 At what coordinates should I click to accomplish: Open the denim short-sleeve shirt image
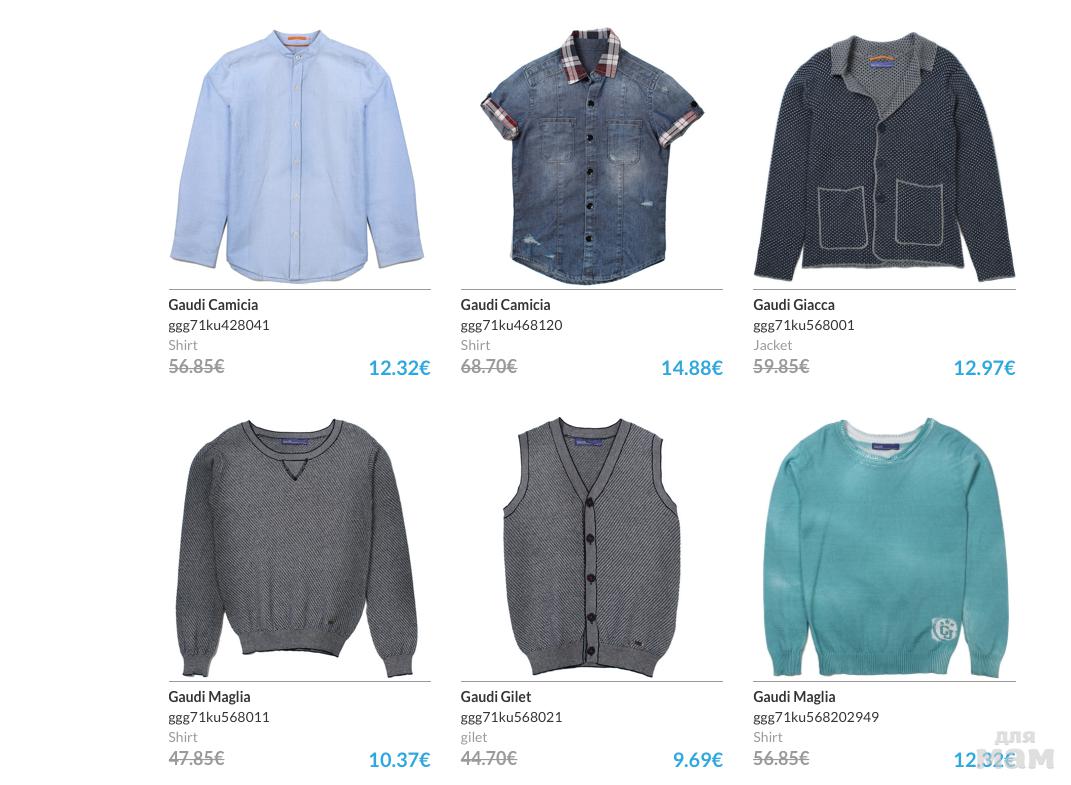[592, 156]
